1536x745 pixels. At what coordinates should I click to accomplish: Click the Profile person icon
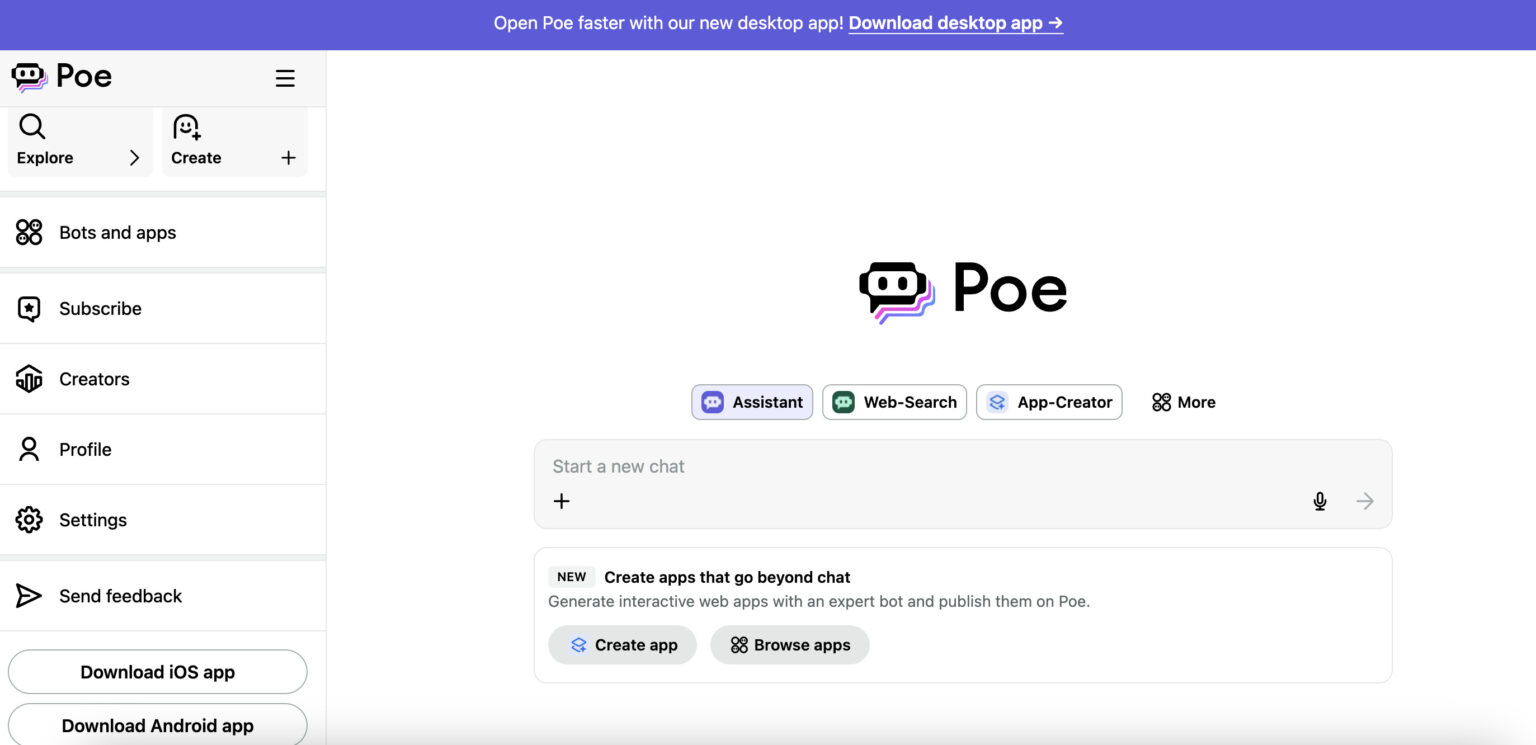pyautogui.click(x=29, y=449)
